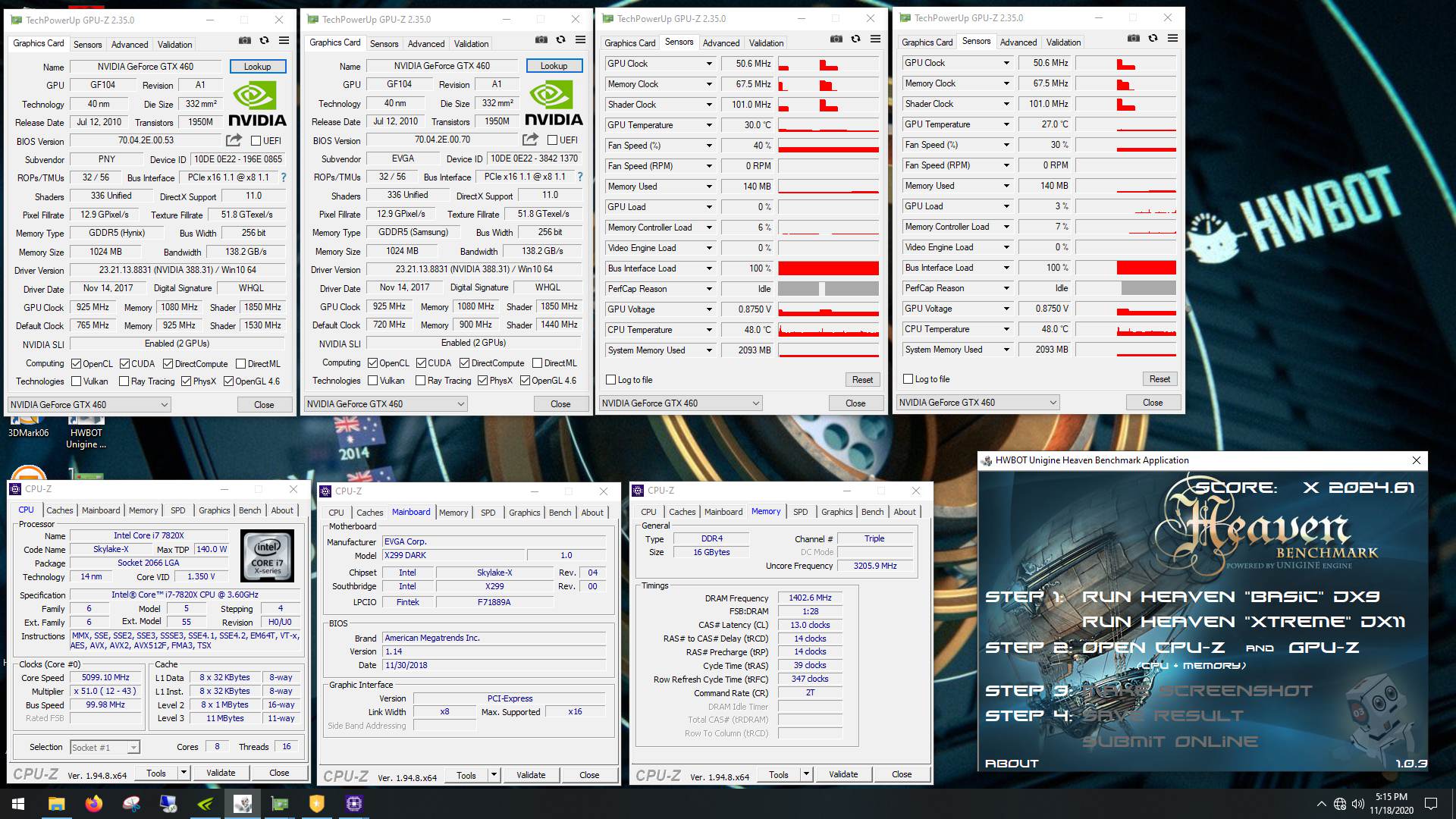This screenshot has width=1456, height=819.
Task: Click screenshot camera icon in PNY GPU-Z window
Action: [x=245, y=40]
